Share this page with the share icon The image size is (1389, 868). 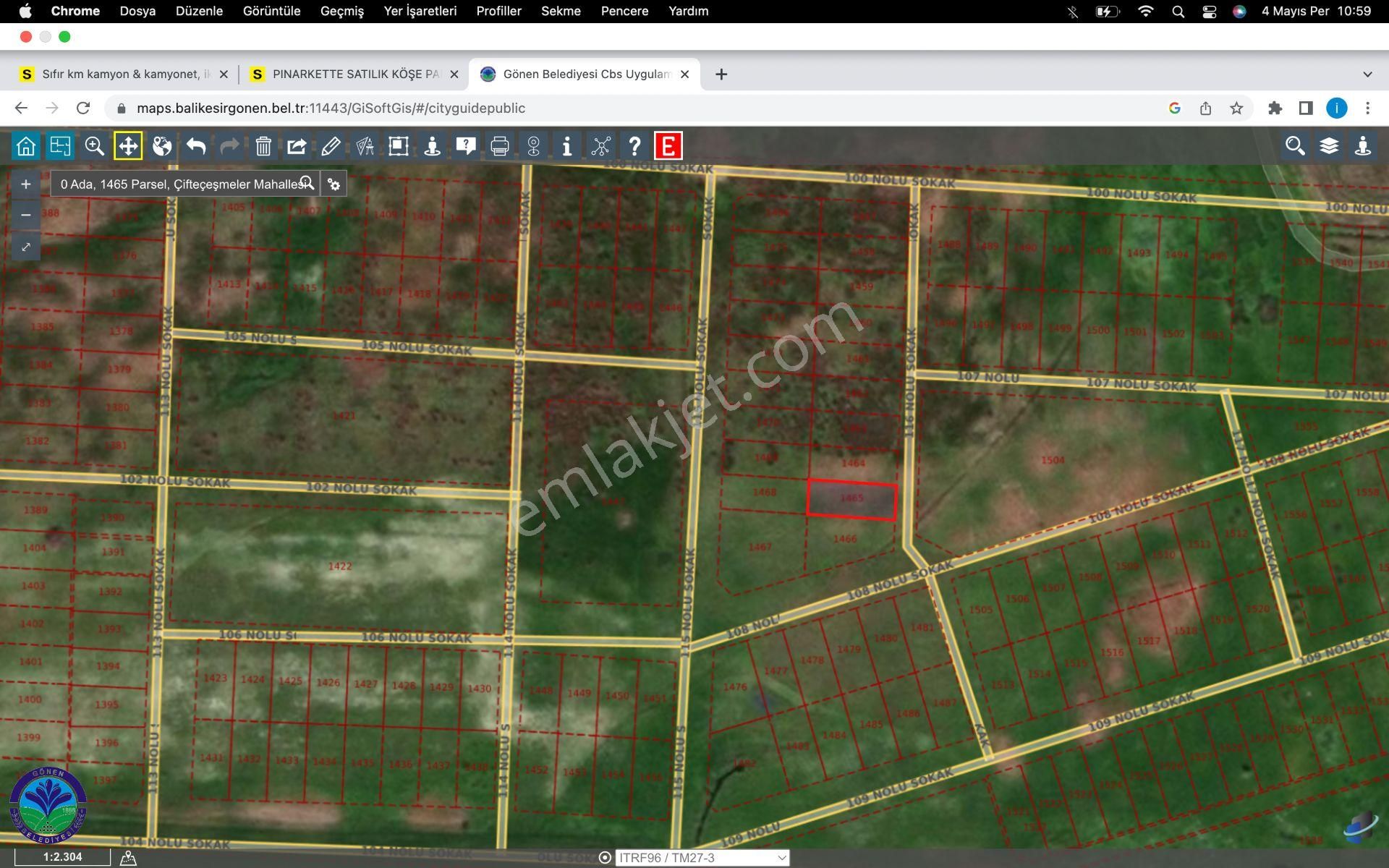coord(1205,108)
